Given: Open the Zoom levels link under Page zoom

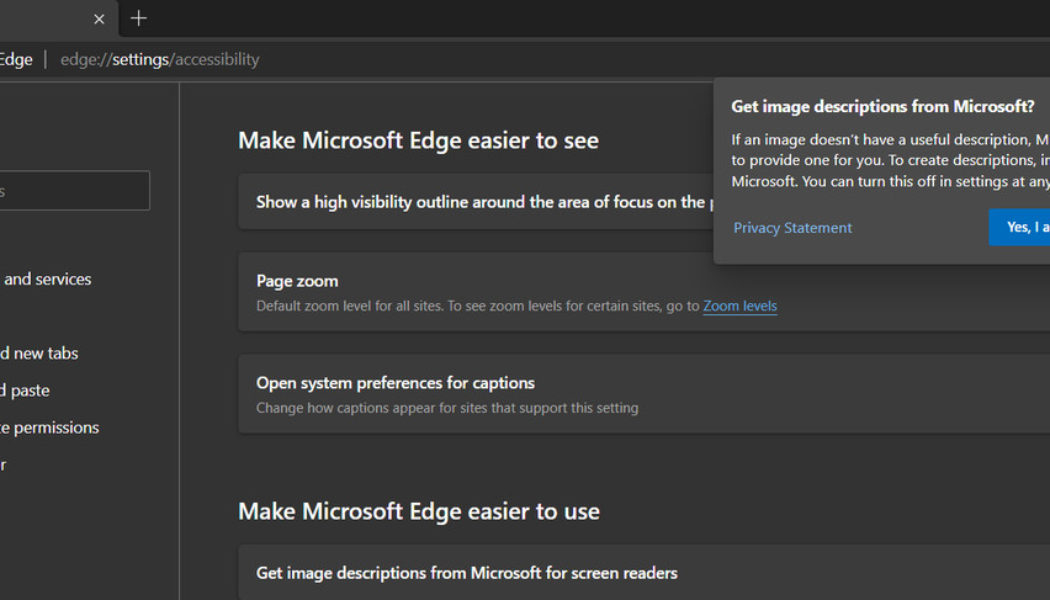Looking at the screenshot, I should click(740, 306).
